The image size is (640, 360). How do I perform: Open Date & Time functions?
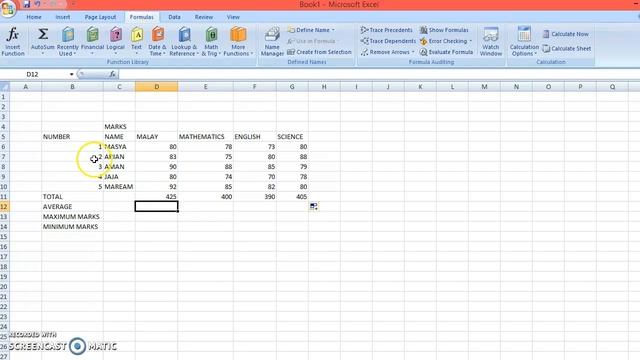pyautogui.click(x=158, y=41)
